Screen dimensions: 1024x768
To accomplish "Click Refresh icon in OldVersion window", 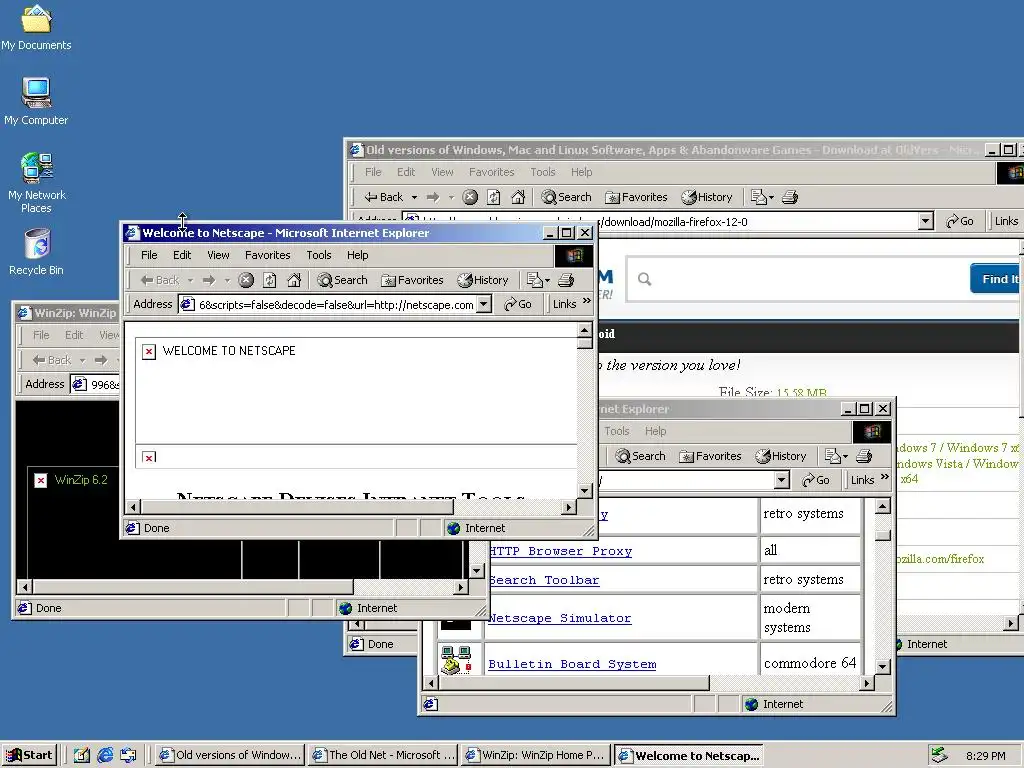I will tap(494, 197).
